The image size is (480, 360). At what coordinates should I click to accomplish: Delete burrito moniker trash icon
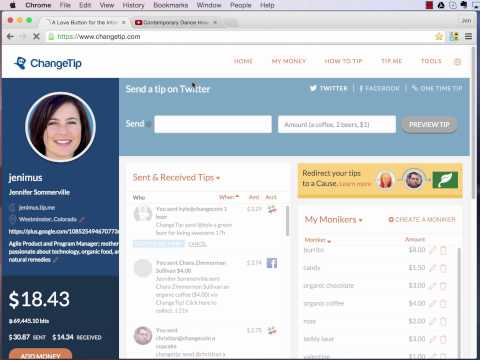443,250
